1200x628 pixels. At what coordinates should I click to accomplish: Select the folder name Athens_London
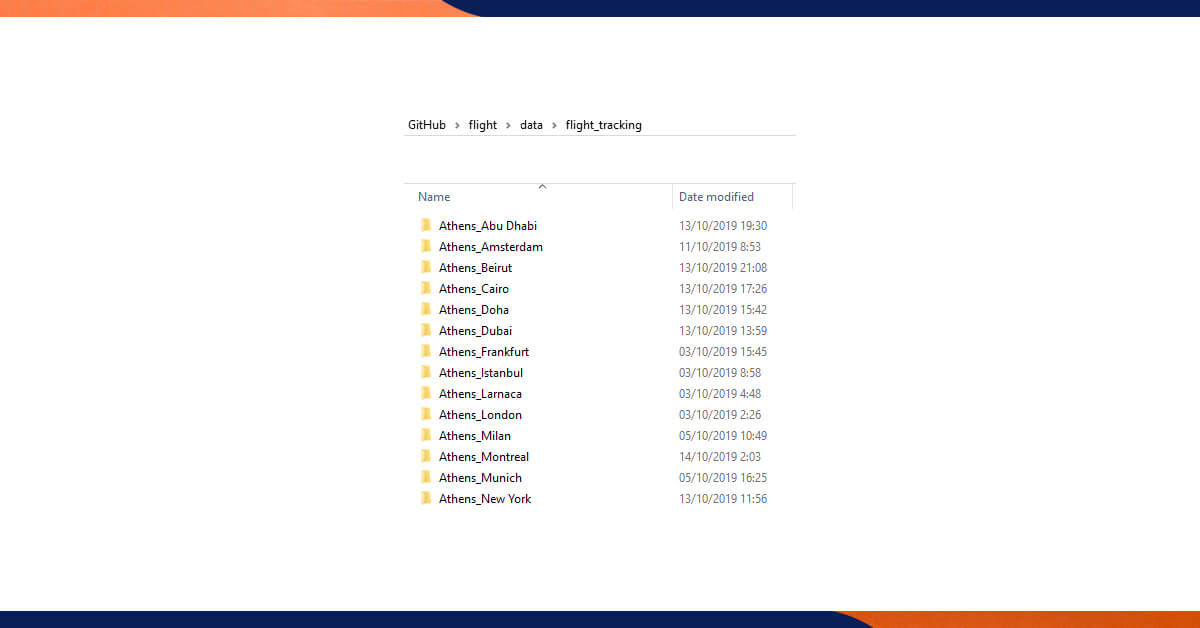(481, 415)
